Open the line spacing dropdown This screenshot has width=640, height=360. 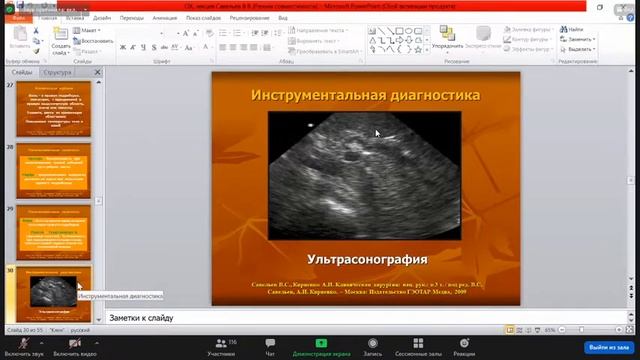(278, 33)
